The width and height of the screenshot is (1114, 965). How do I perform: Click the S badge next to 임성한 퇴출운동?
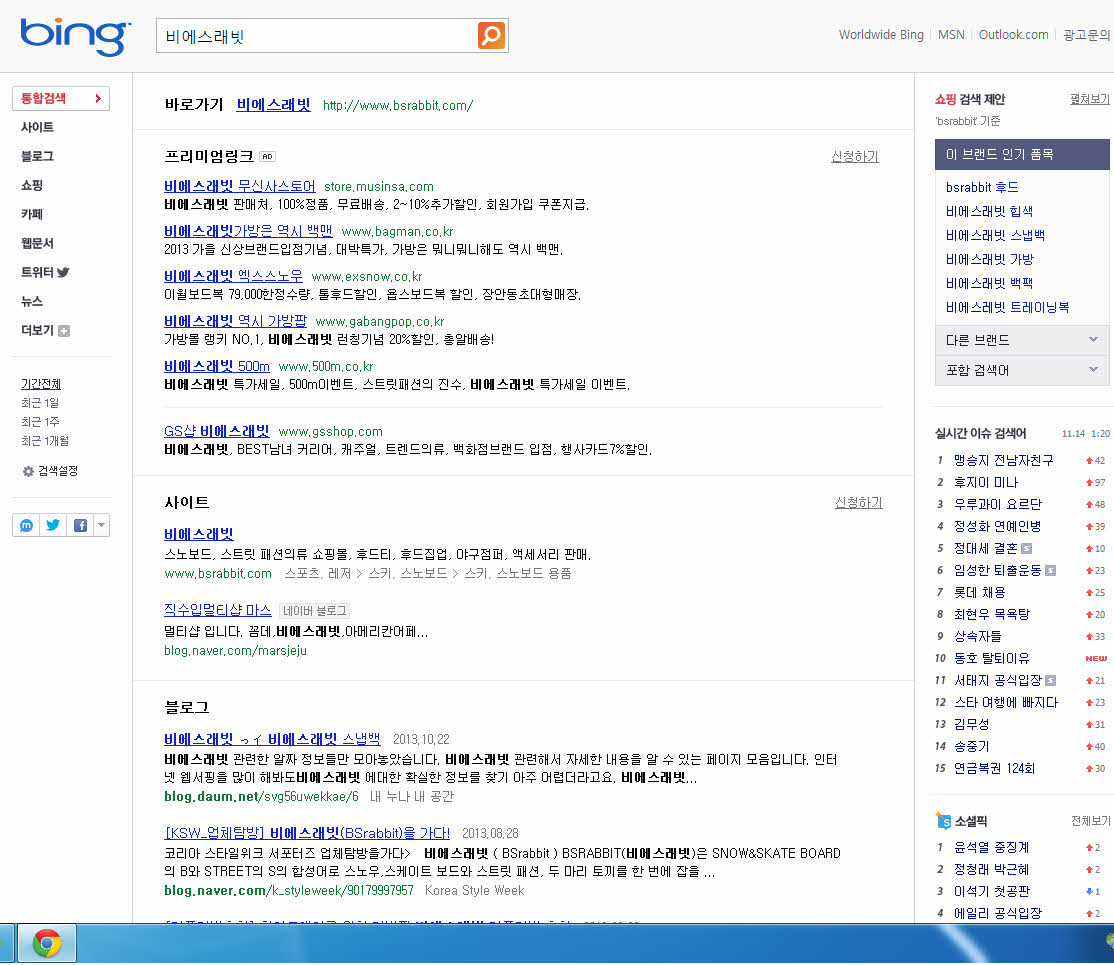(x=1051, y=571)
